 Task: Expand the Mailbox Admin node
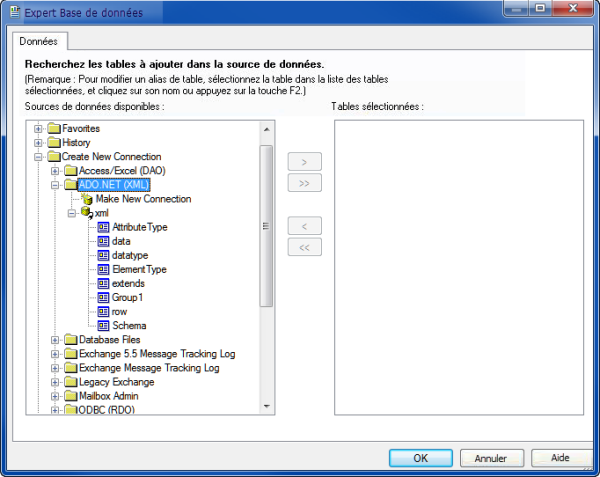(55, 396)
